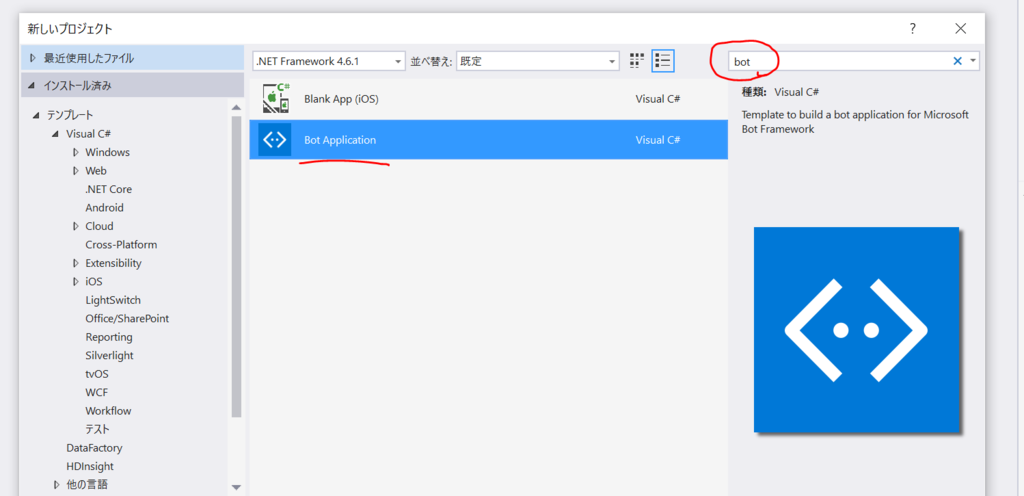Viewport: 1024px width, 496px height.
Task: Select WCF in template tree
Action: pyautogui.click(x=97, y=392)
